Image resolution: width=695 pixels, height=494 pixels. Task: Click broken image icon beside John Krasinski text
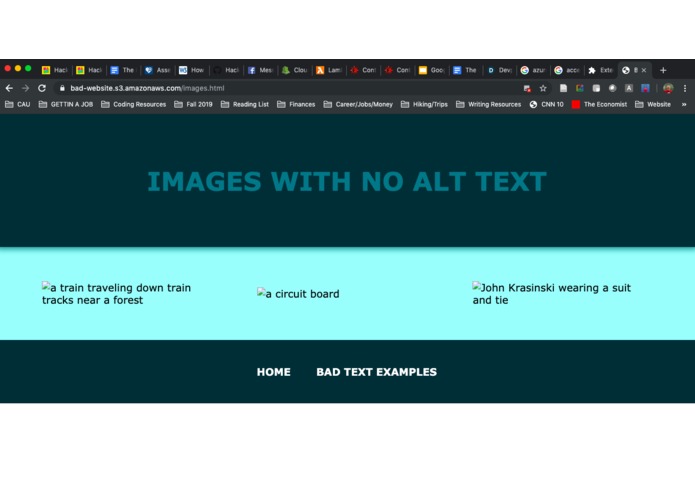(x=477, y=286)
